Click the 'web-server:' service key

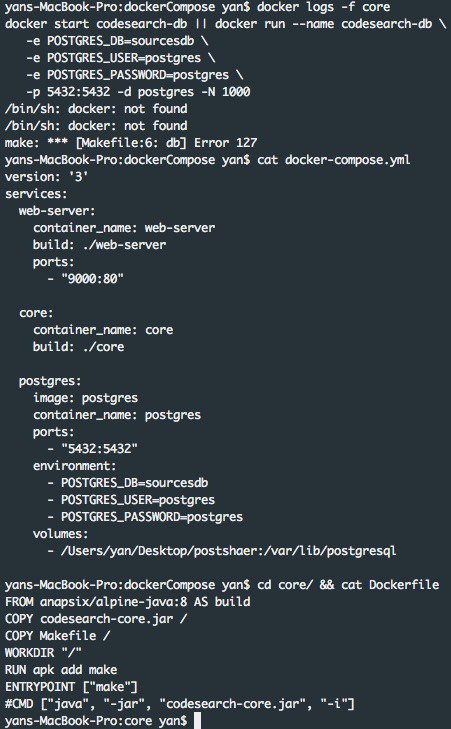57,211
